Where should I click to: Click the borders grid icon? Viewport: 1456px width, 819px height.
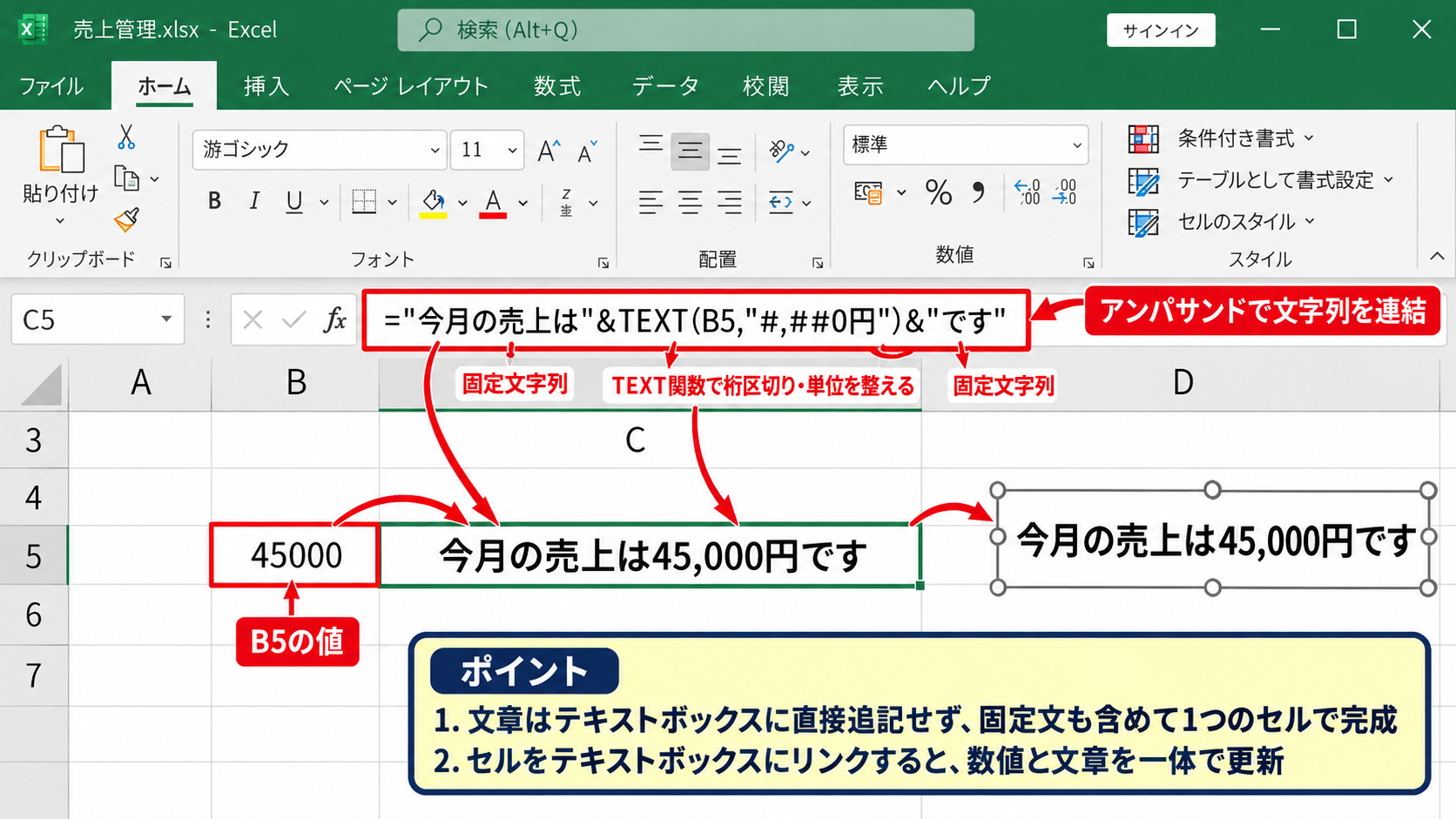[364, 202]
